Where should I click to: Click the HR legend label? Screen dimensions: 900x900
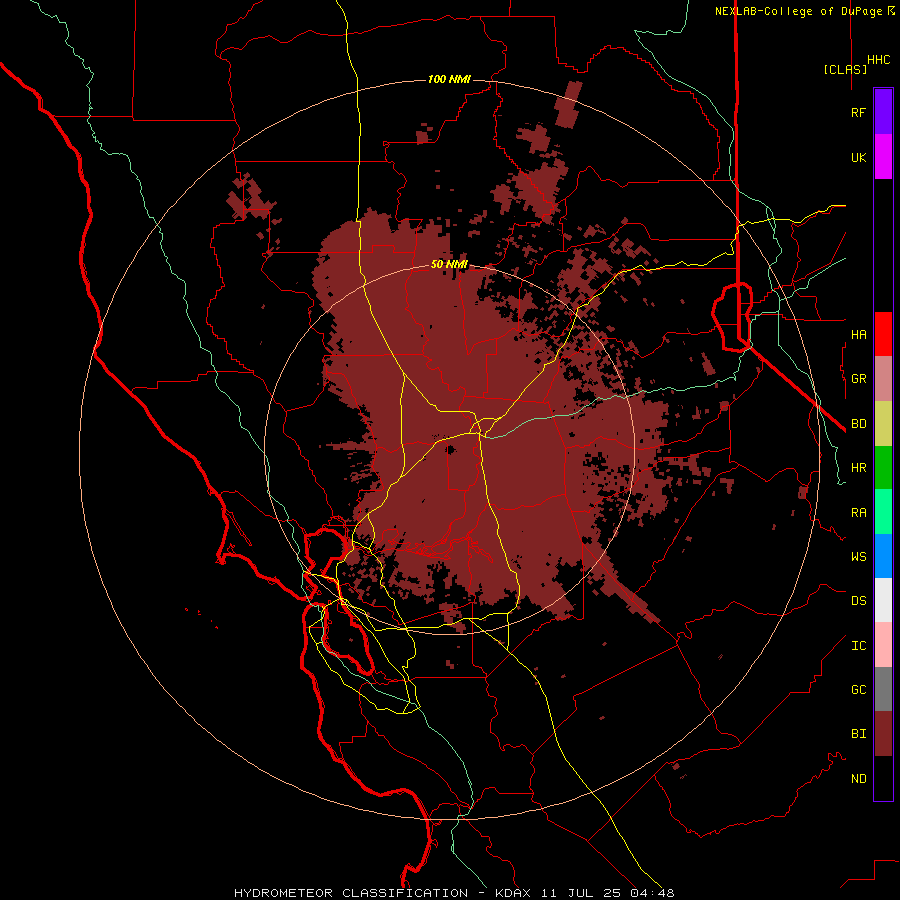pyautogui.click(x=858, y=468)
